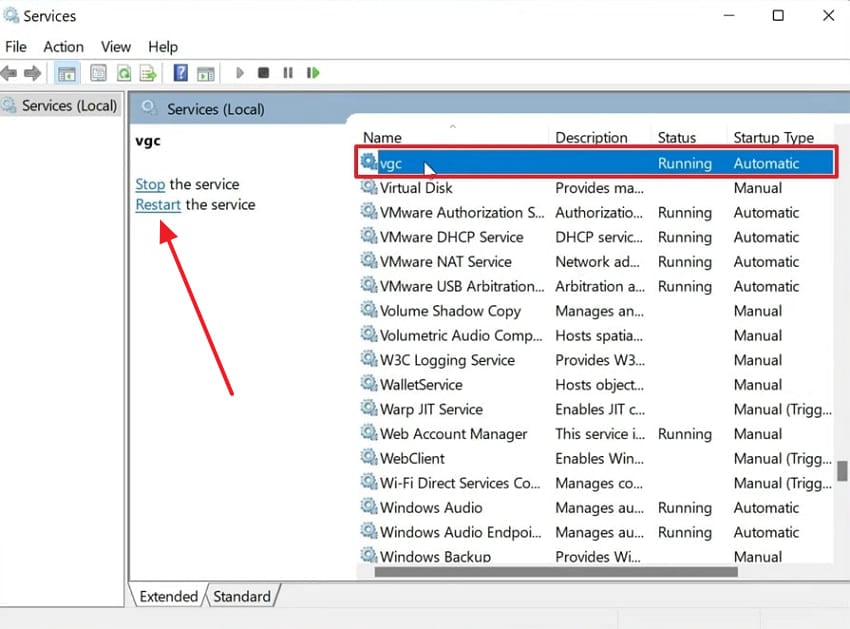Screen dimensions: 850x629
Task: Click the horizontal scrollbar thumb
Action: [556, 572]
